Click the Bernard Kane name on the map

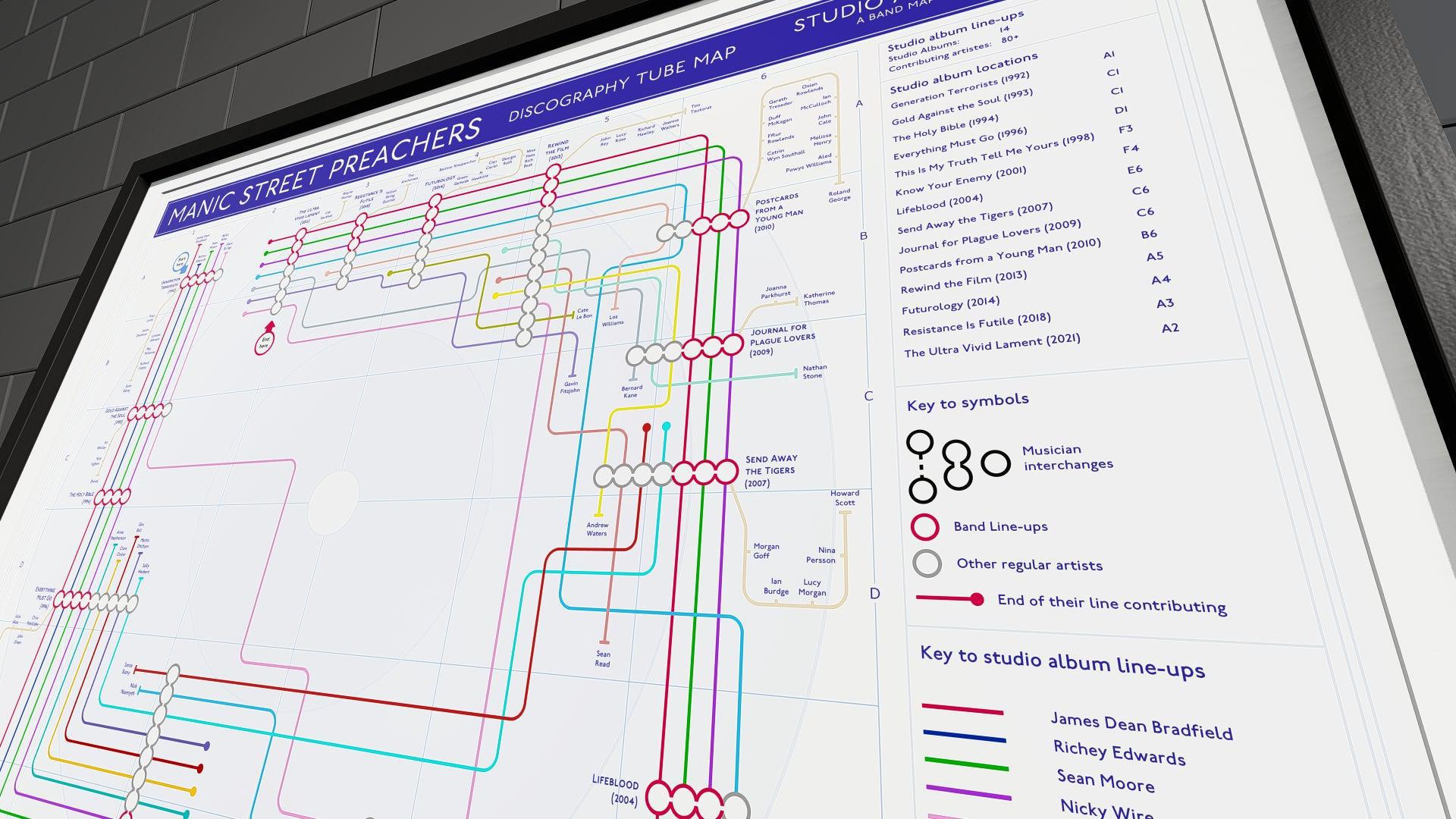(632, 391)
